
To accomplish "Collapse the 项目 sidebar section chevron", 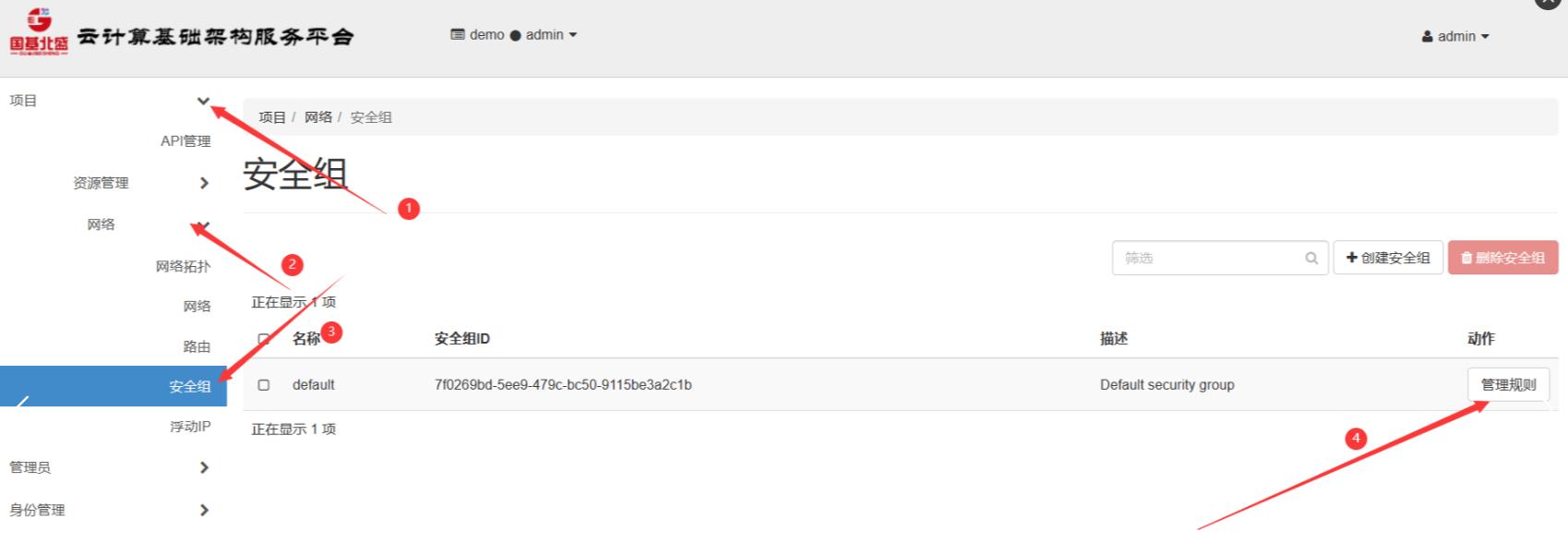I will coord(203,102).
